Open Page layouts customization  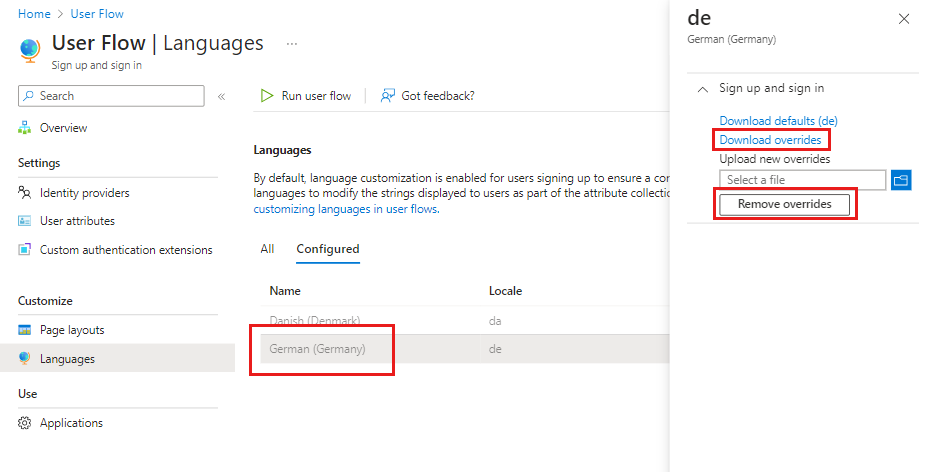click(x=72, y=330)
